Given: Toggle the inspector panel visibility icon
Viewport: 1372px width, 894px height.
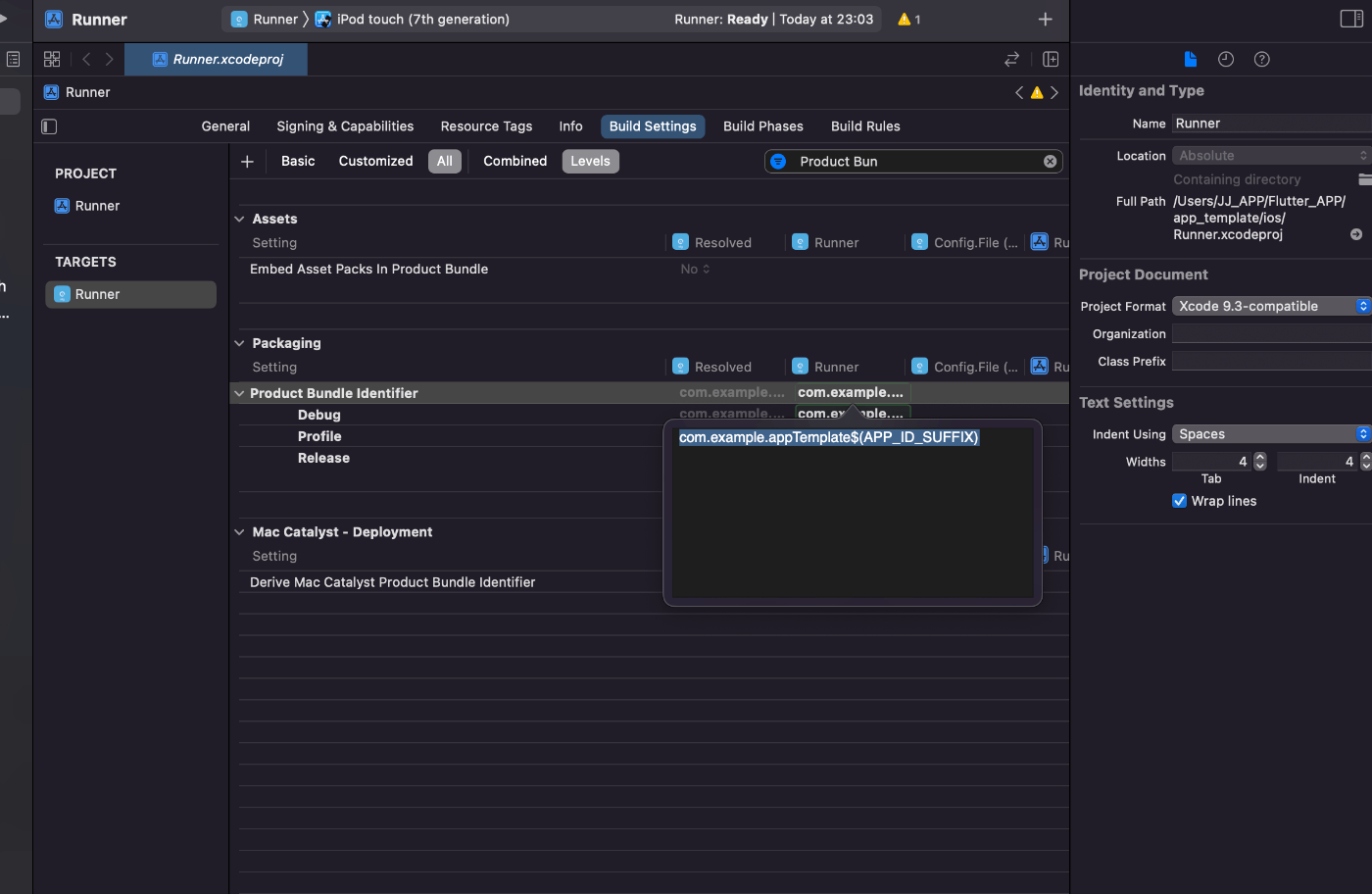Looking at the screenshot, I should click(1351, 19).
